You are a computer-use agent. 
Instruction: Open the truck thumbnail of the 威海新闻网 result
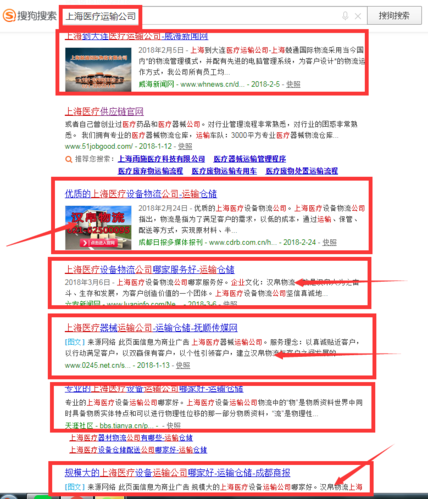(x=98, y=70)
